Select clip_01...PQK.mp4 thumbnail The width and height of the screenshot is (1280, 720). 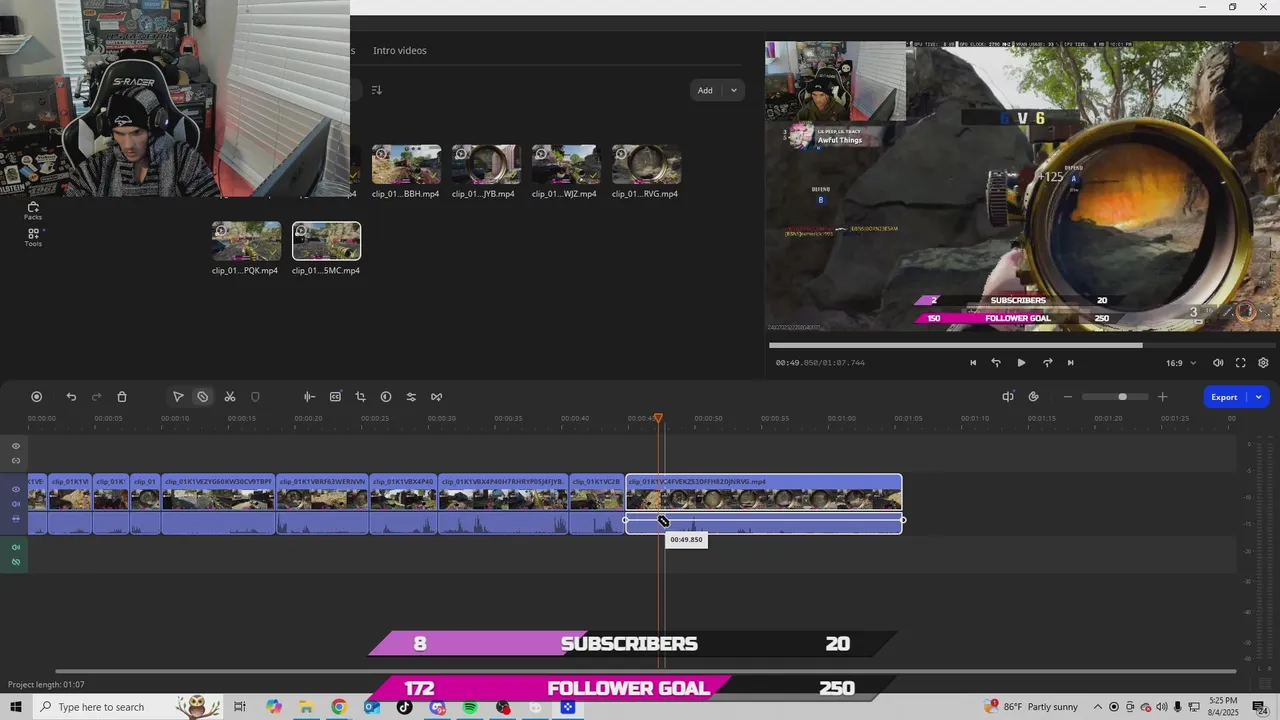pos(246,241)
